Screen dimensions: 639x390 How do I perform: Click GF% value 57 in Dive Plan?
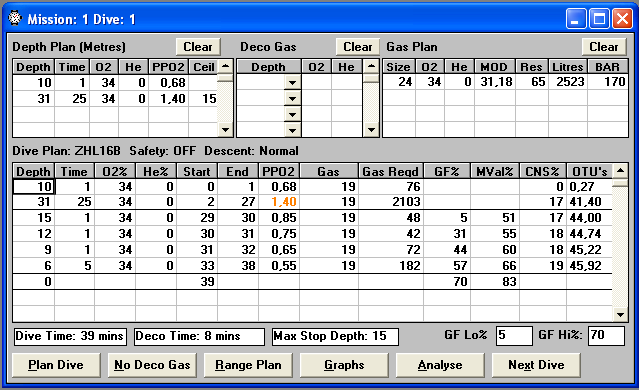click(447, 266)
